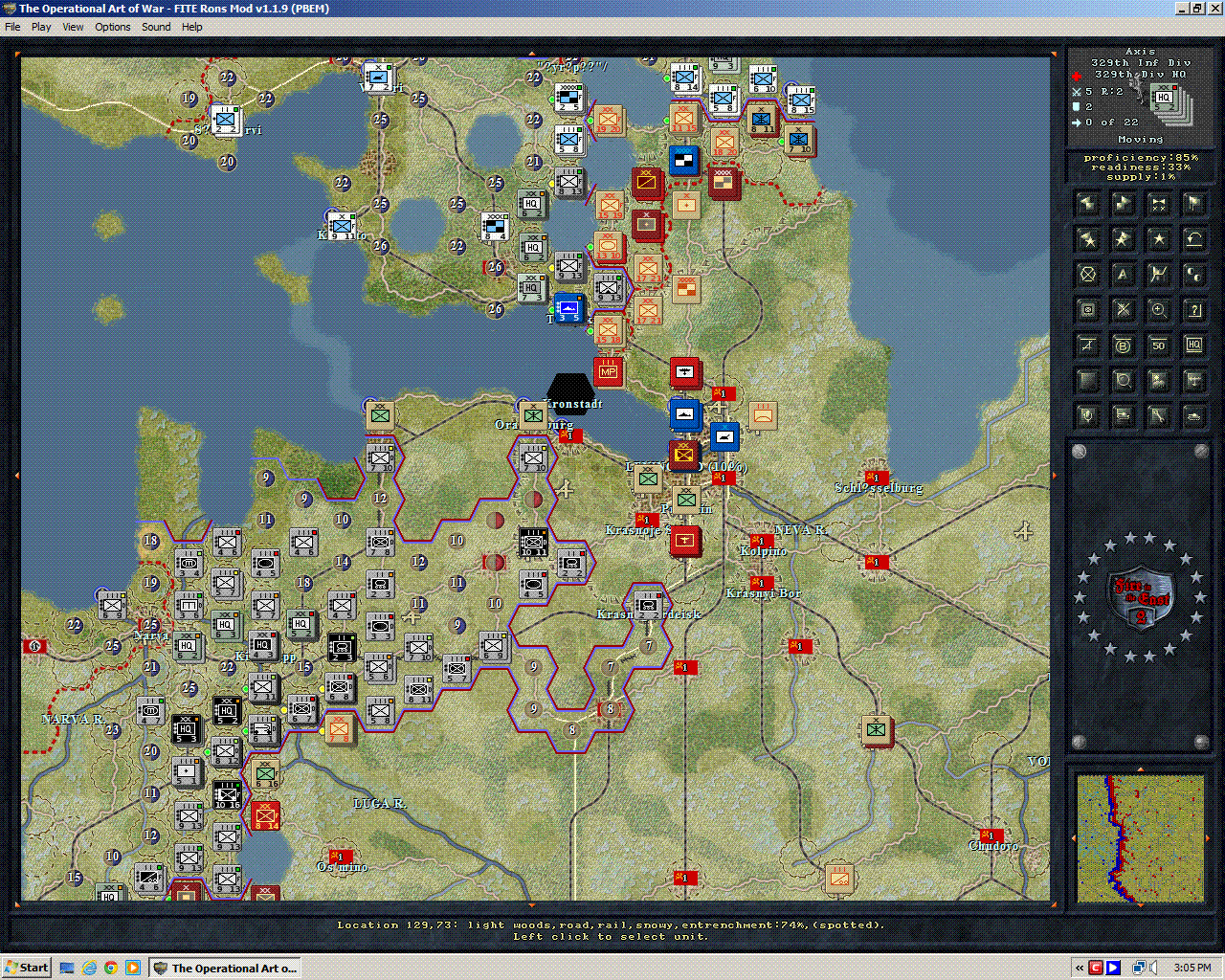1225x980 pixels.
Task: Click the Schlusselburg town label
Action: [879, 488]
